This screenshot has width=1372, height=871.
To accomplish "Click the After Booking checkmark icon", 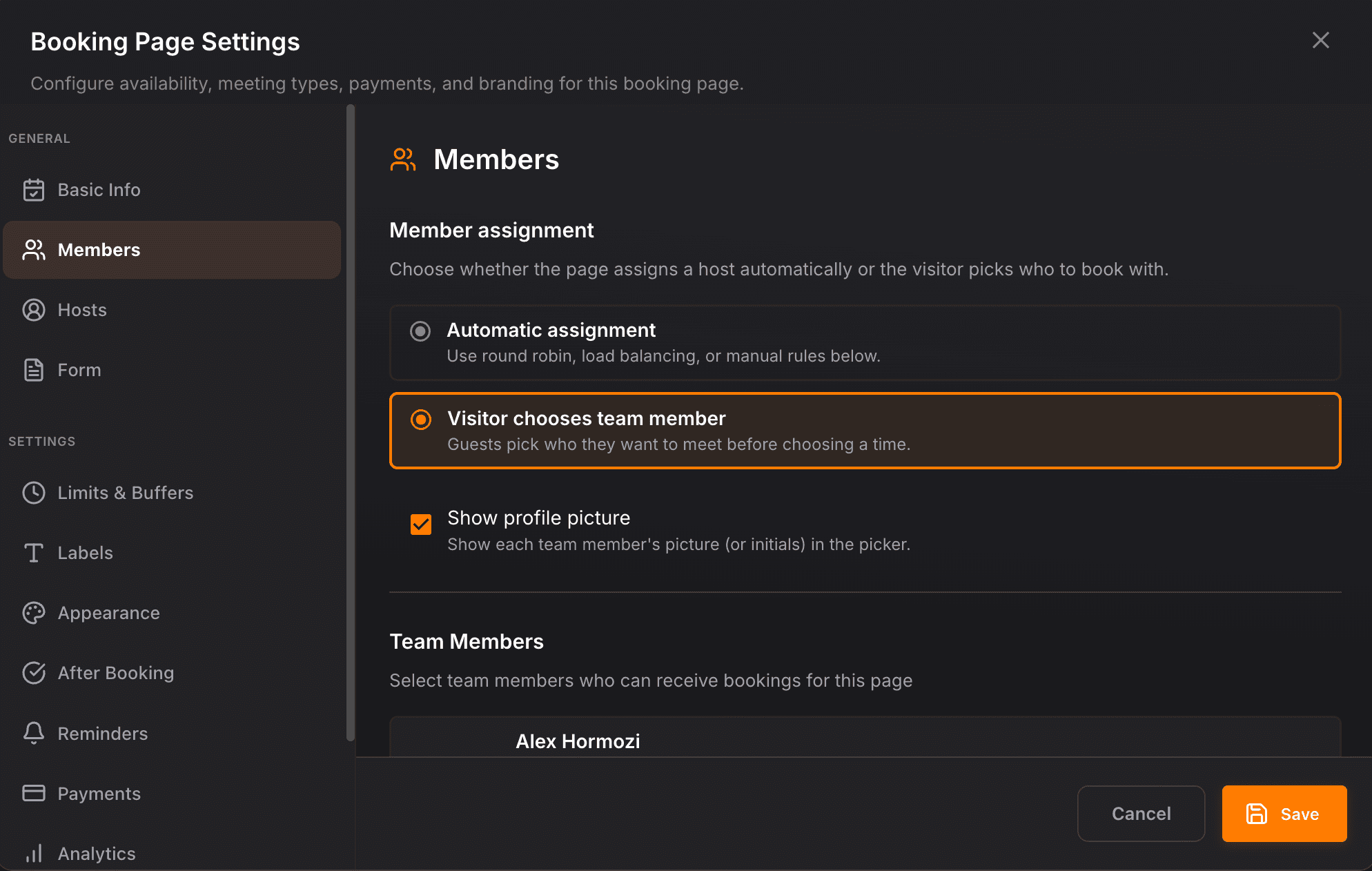I will tap(33, 673).
